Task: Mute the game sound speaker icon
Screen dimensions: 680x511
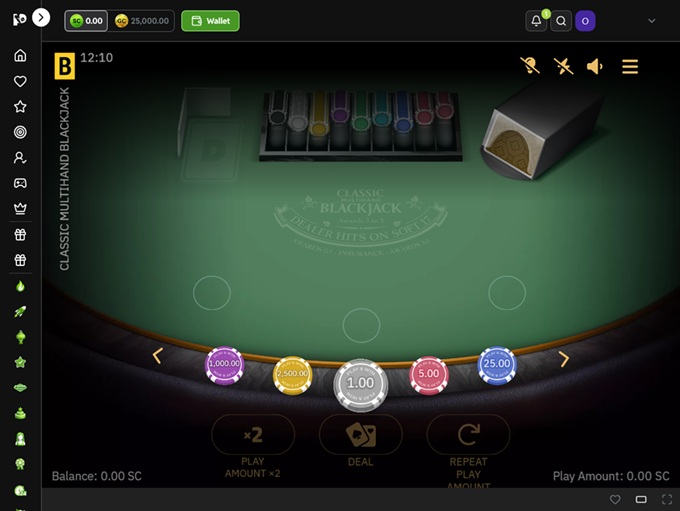Action: point(595,66)
